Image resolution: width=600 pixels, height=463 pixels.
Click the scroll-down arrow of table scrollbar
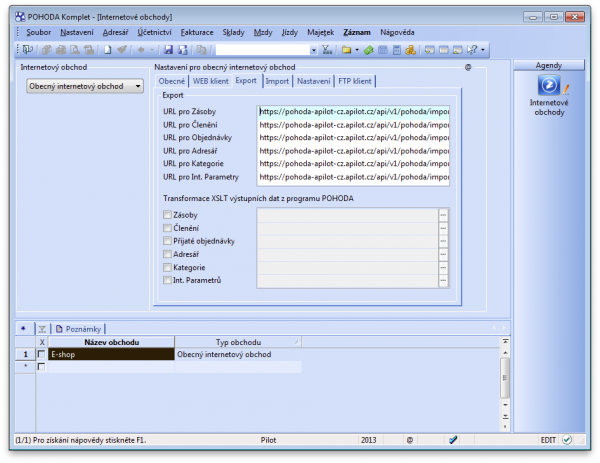coord(505,404)
